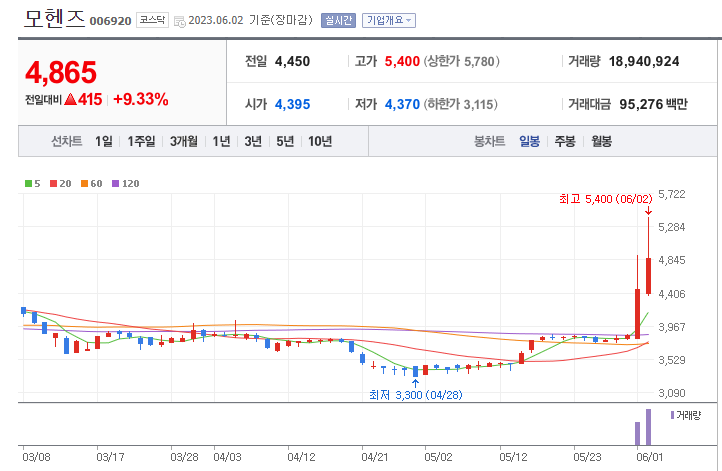Click the 코스닥 market badge
Viewport: 722px width, 471px height.
pos(152,20)
